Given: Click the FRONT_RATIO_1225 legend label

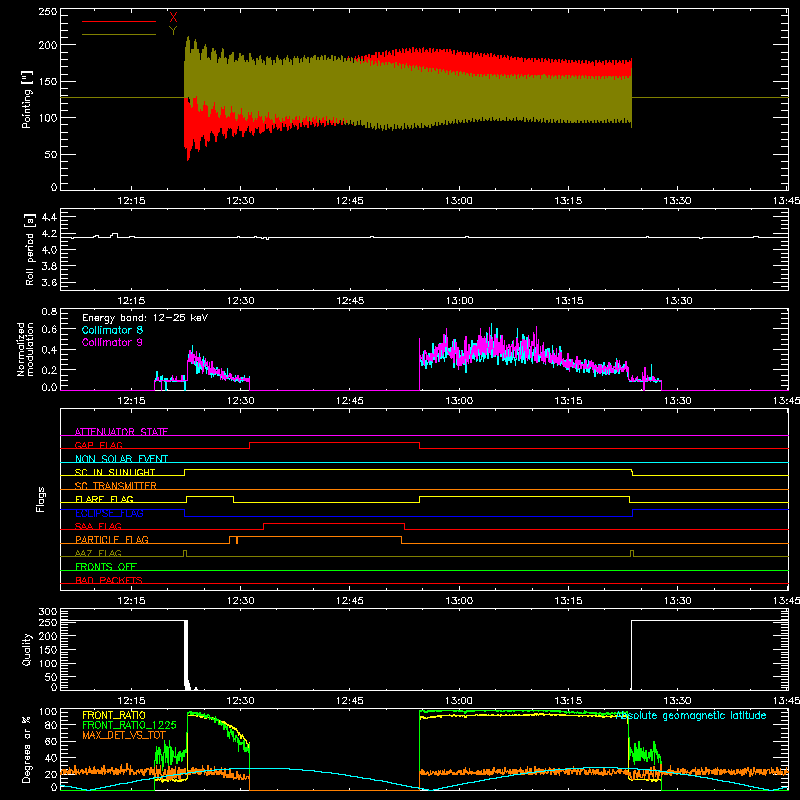Looking at the screenshot, I should (x=129, y=725).
